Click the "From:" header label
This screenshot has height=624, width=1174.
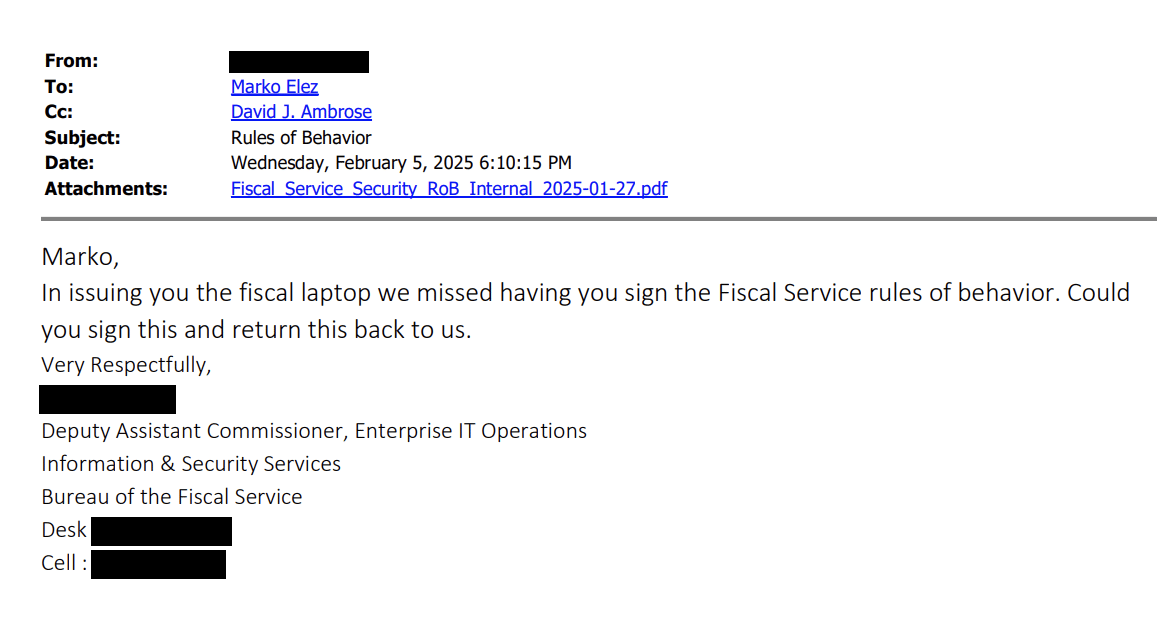[71, 61]
